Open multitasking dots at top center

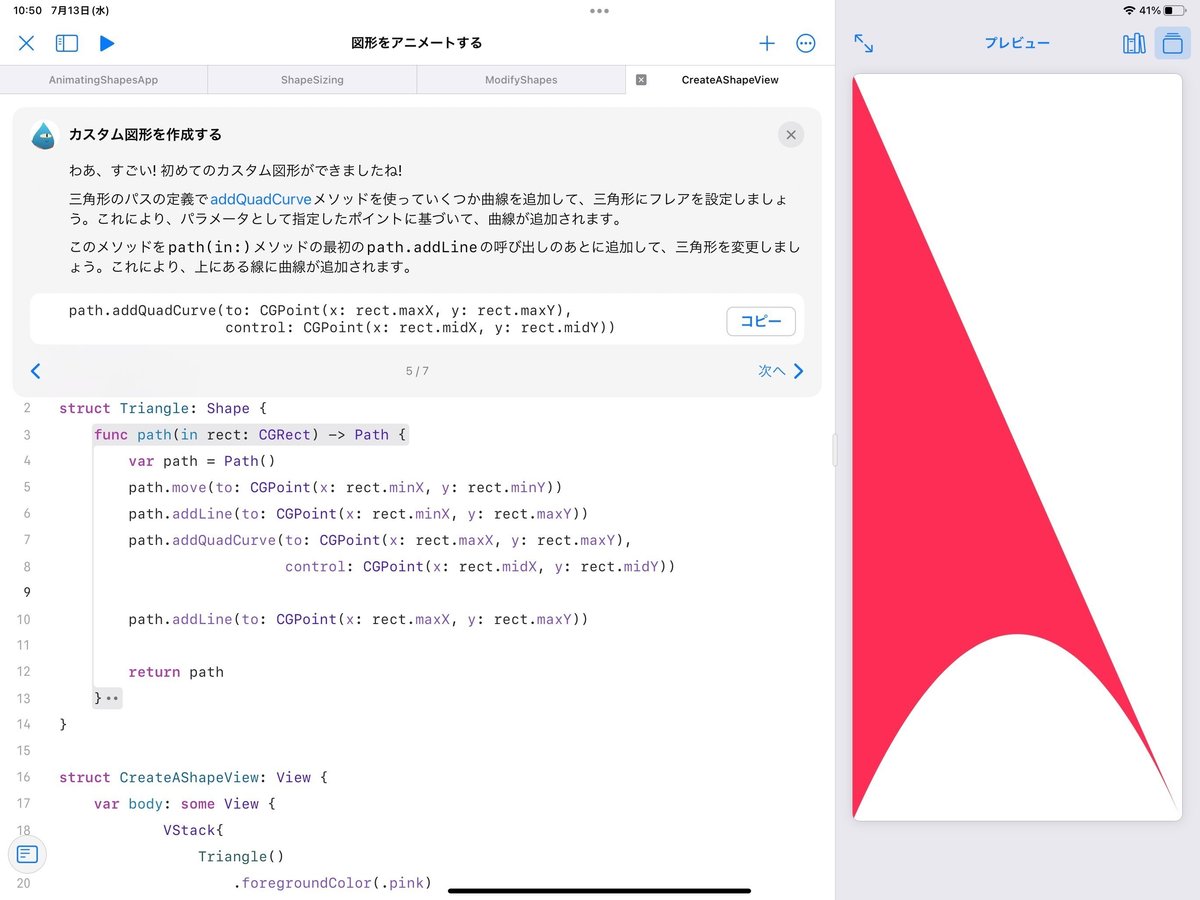[x=599, y=11]
